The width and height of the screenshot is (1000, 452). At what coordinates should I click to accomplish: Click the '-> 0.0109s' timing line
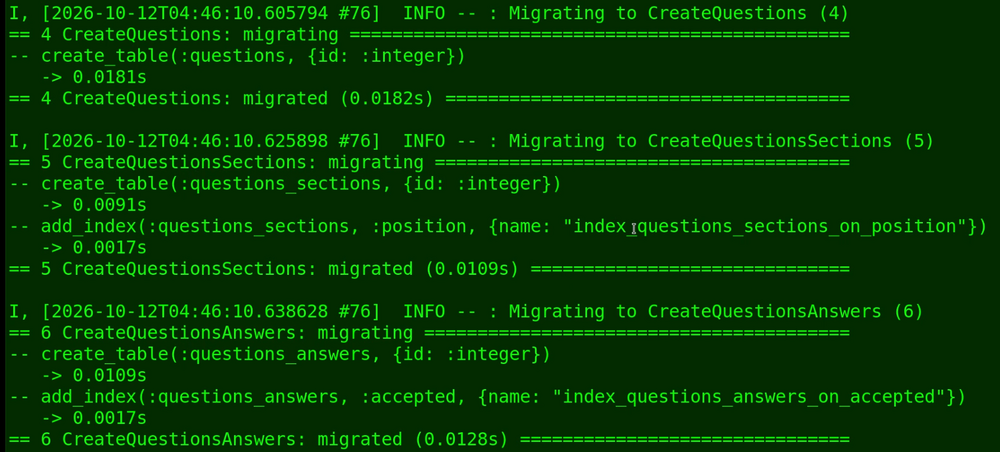(x=94, y=375)
